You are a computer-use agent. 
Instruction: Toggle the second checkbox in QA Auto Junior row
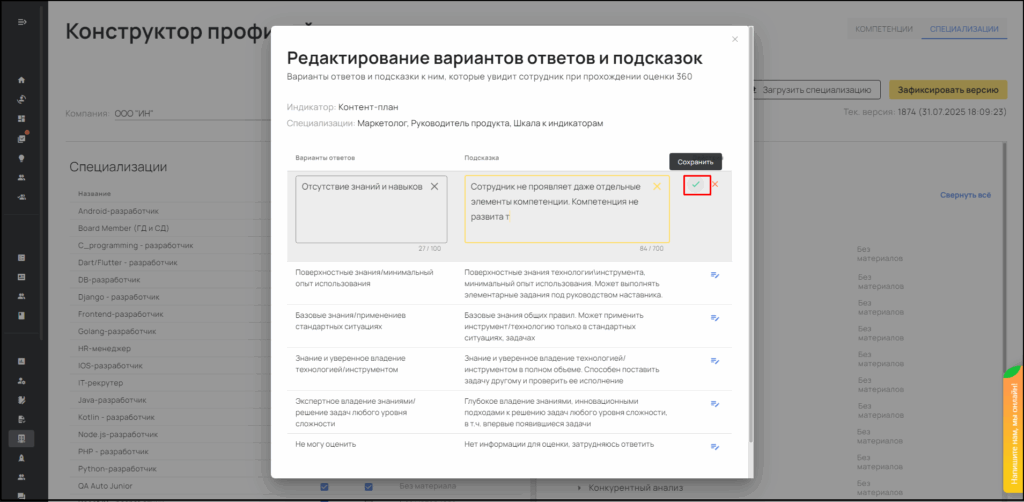369,487
